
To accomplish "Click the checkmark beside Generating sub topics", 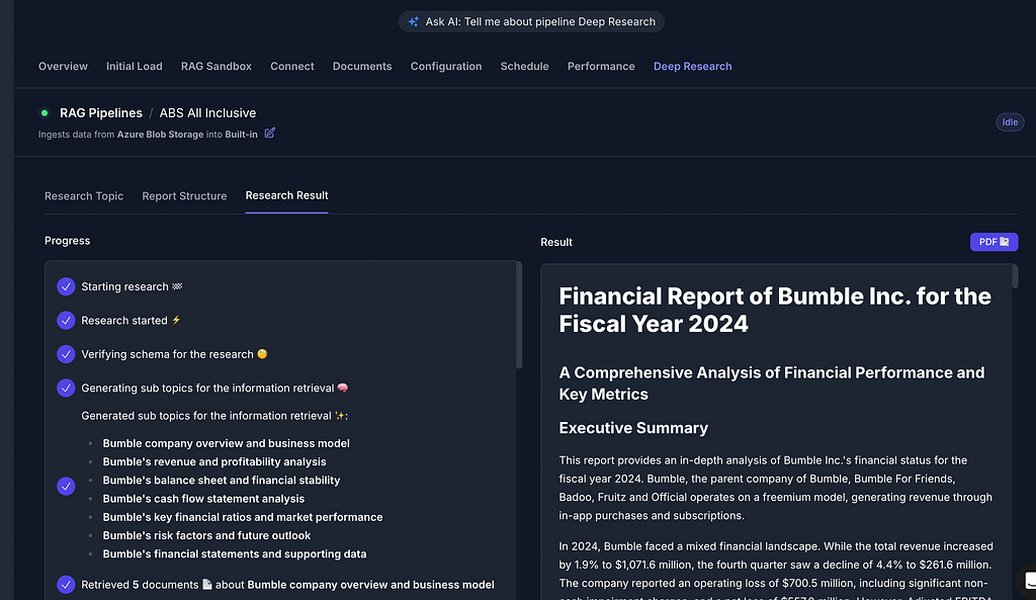I will [66, 388].
